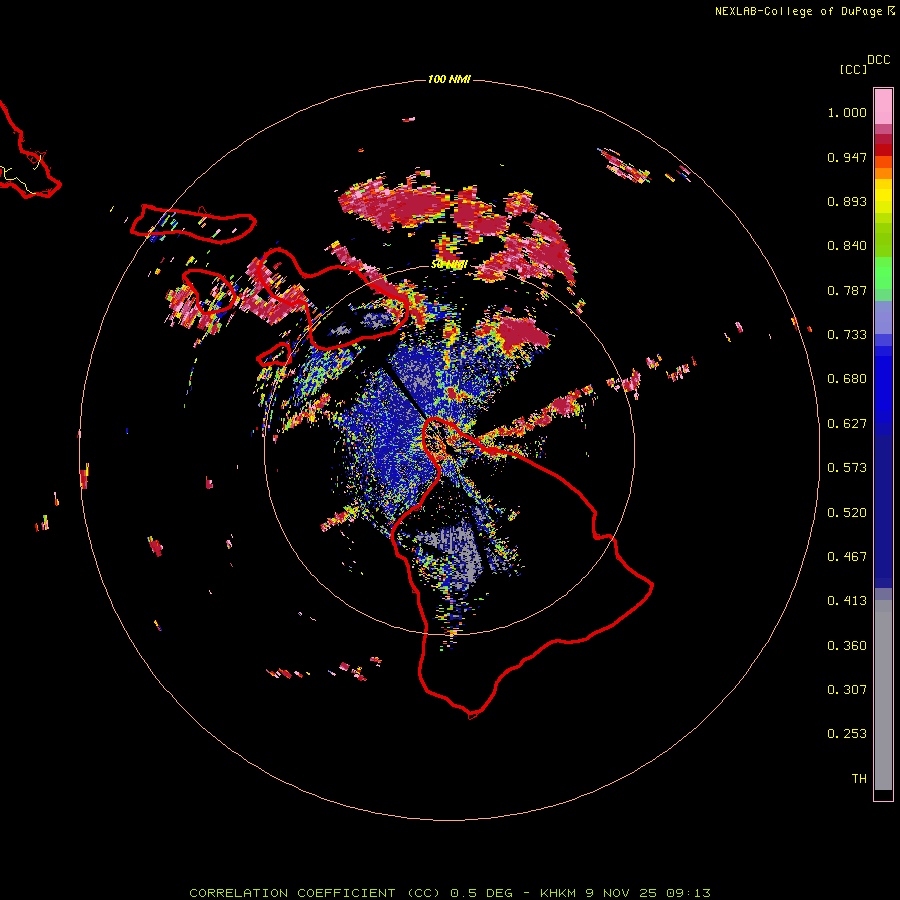Click the 0.680 scale value

847,379
